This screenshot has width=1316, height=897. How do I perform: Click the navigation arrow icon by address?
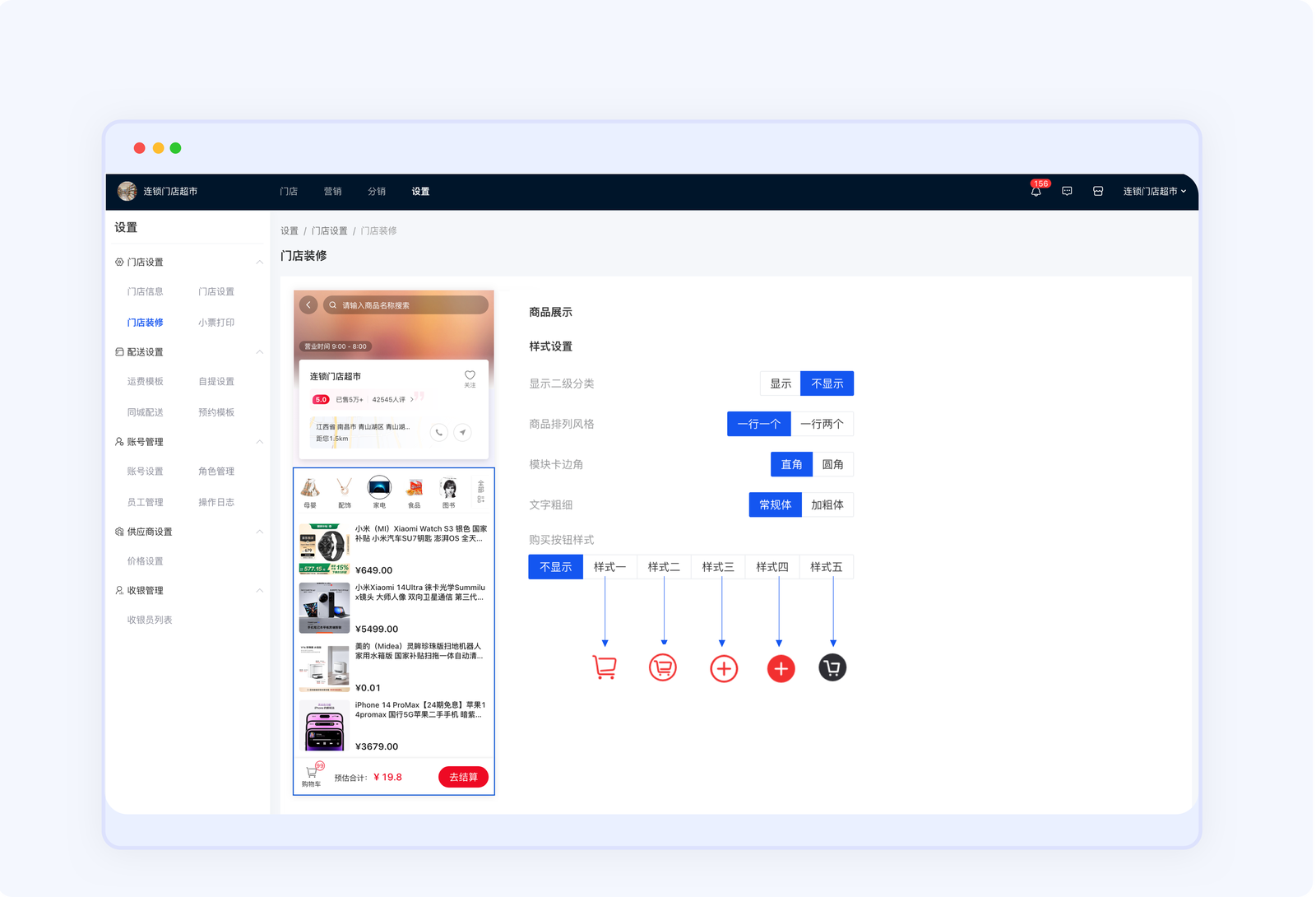[x=463, y=432]
